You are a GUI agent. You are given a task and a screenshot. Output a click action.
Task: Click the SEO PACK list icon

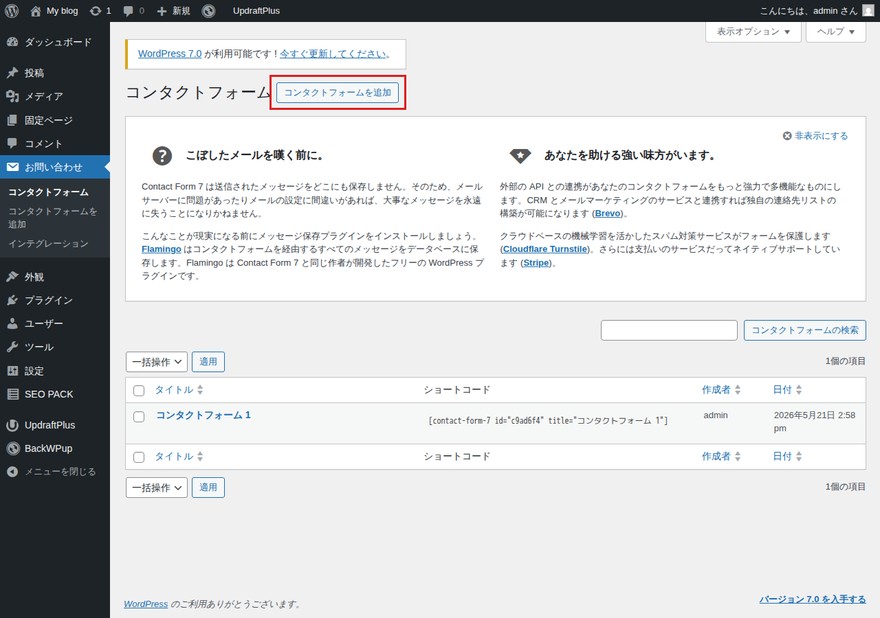[12, 394]
